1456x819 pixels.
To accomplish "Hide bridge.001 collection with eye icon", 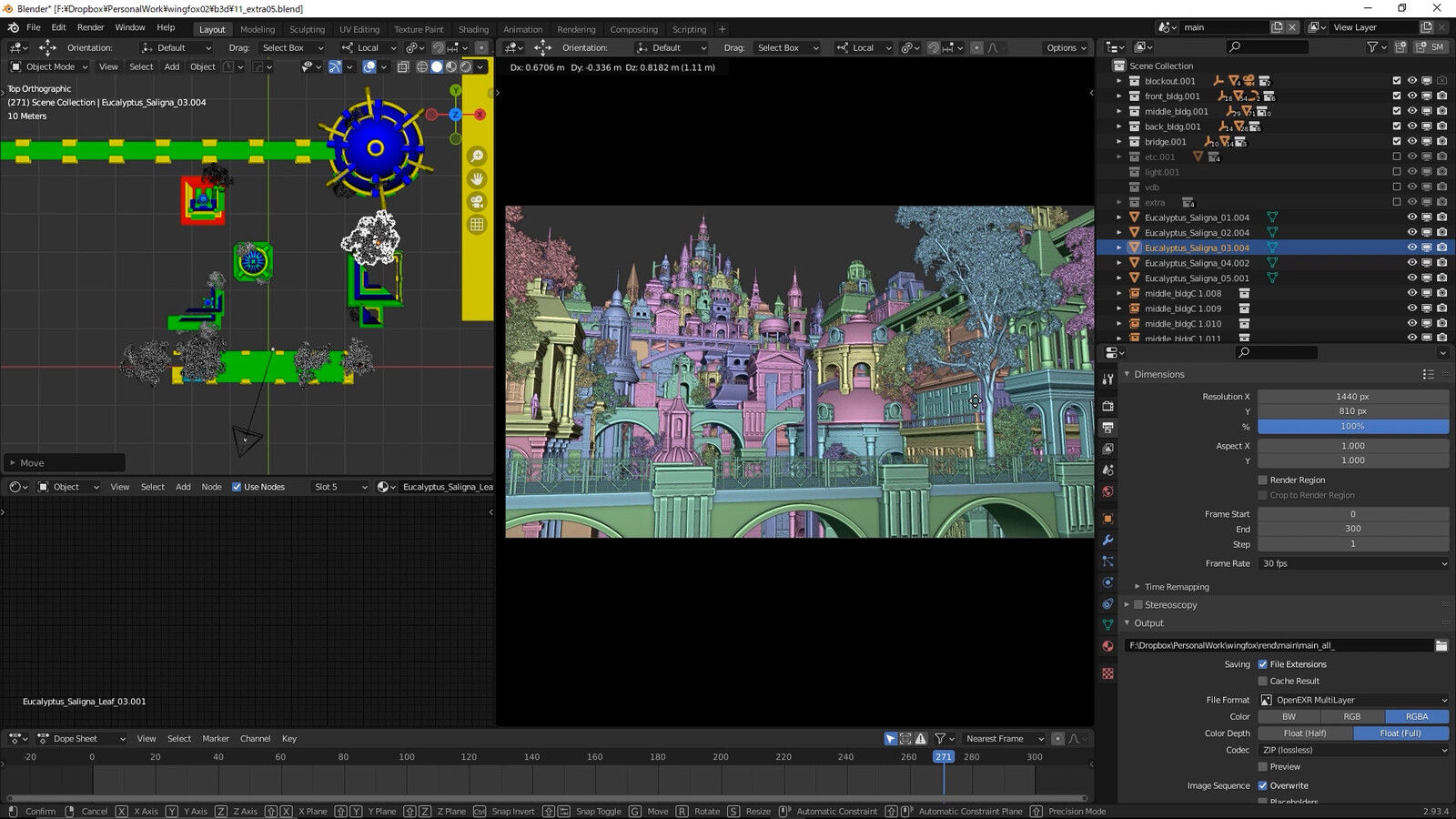I will (1412, 142).
